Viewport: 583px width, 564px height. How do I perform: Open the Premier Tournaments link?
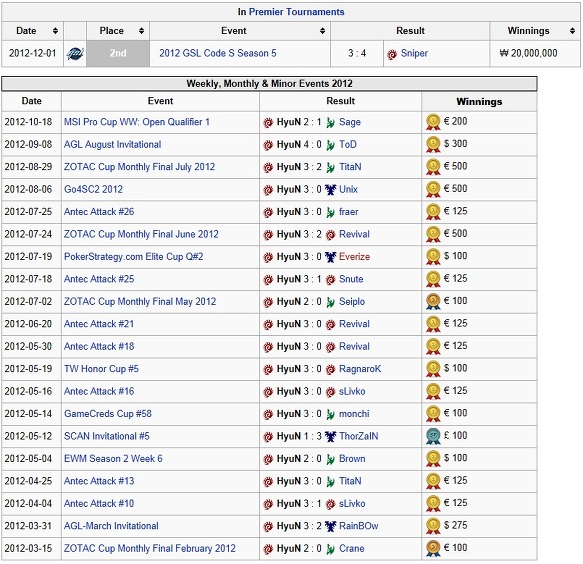coord(296,12)
